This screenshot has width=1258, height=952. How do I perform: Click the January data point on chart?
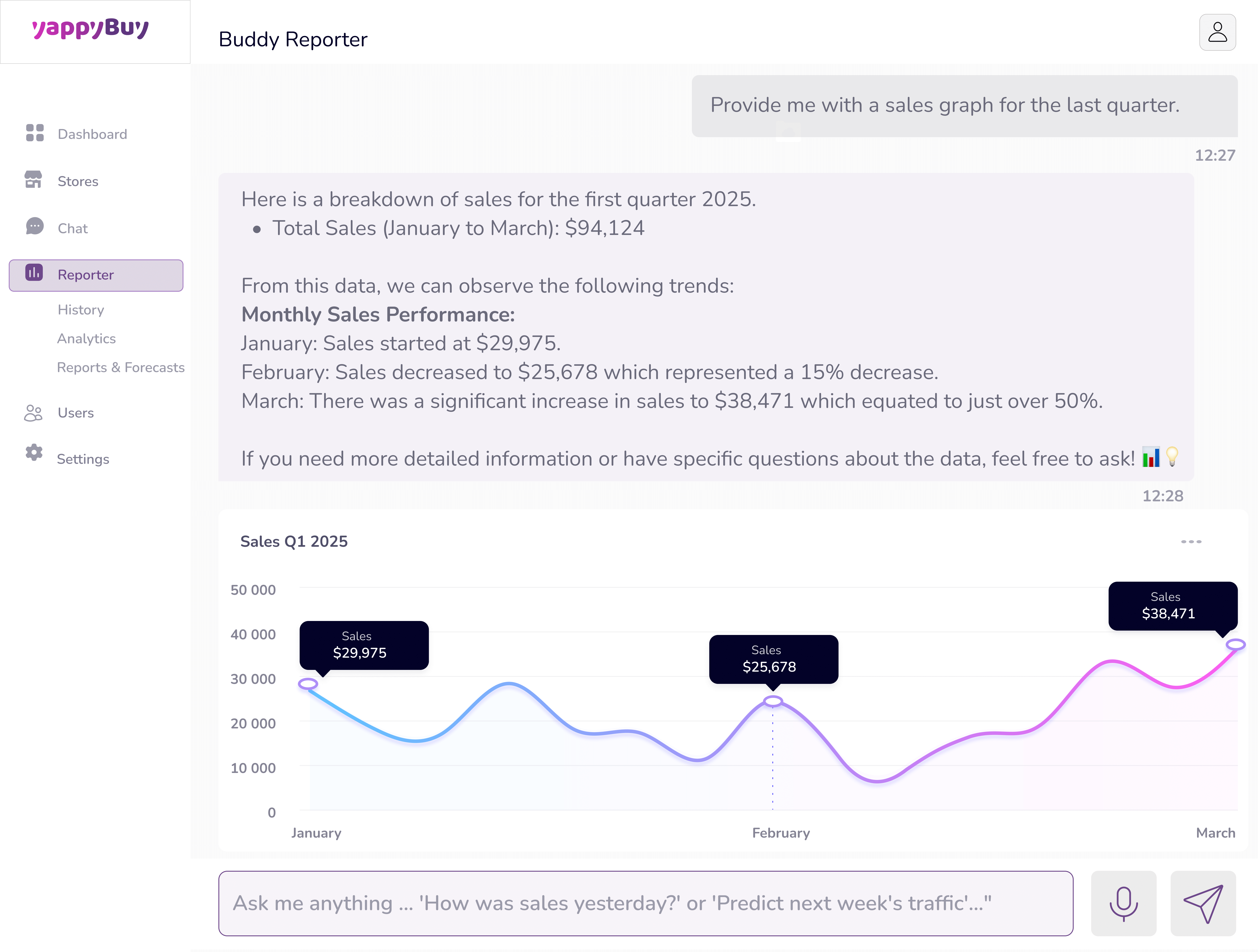[x=308, y=684]
